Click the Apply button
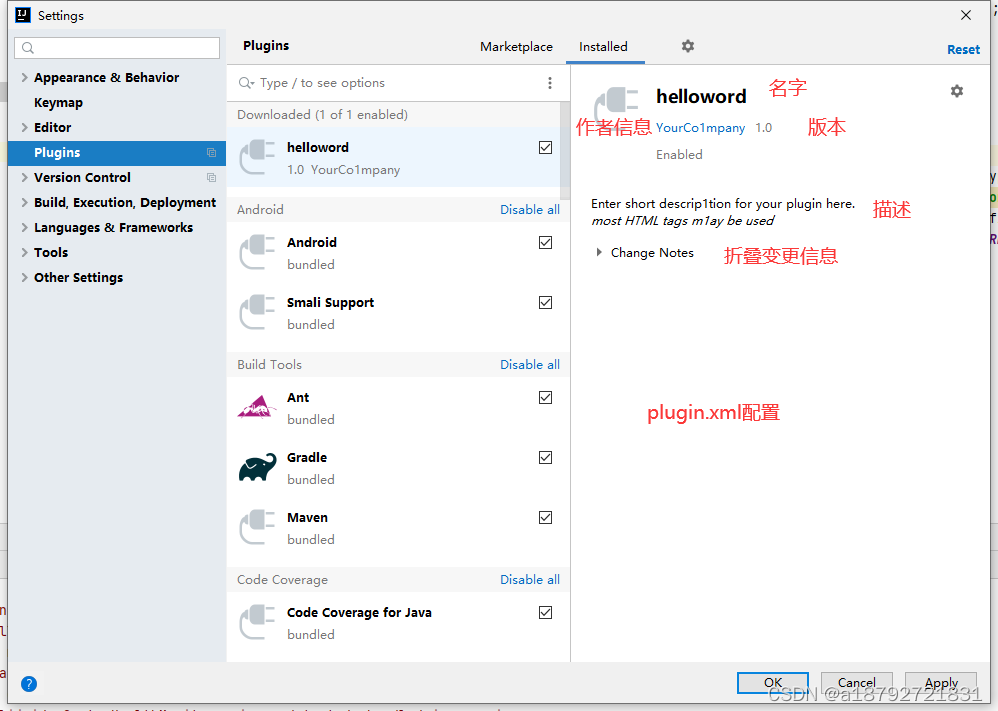998x711 pixels. [x=941, y=683]
